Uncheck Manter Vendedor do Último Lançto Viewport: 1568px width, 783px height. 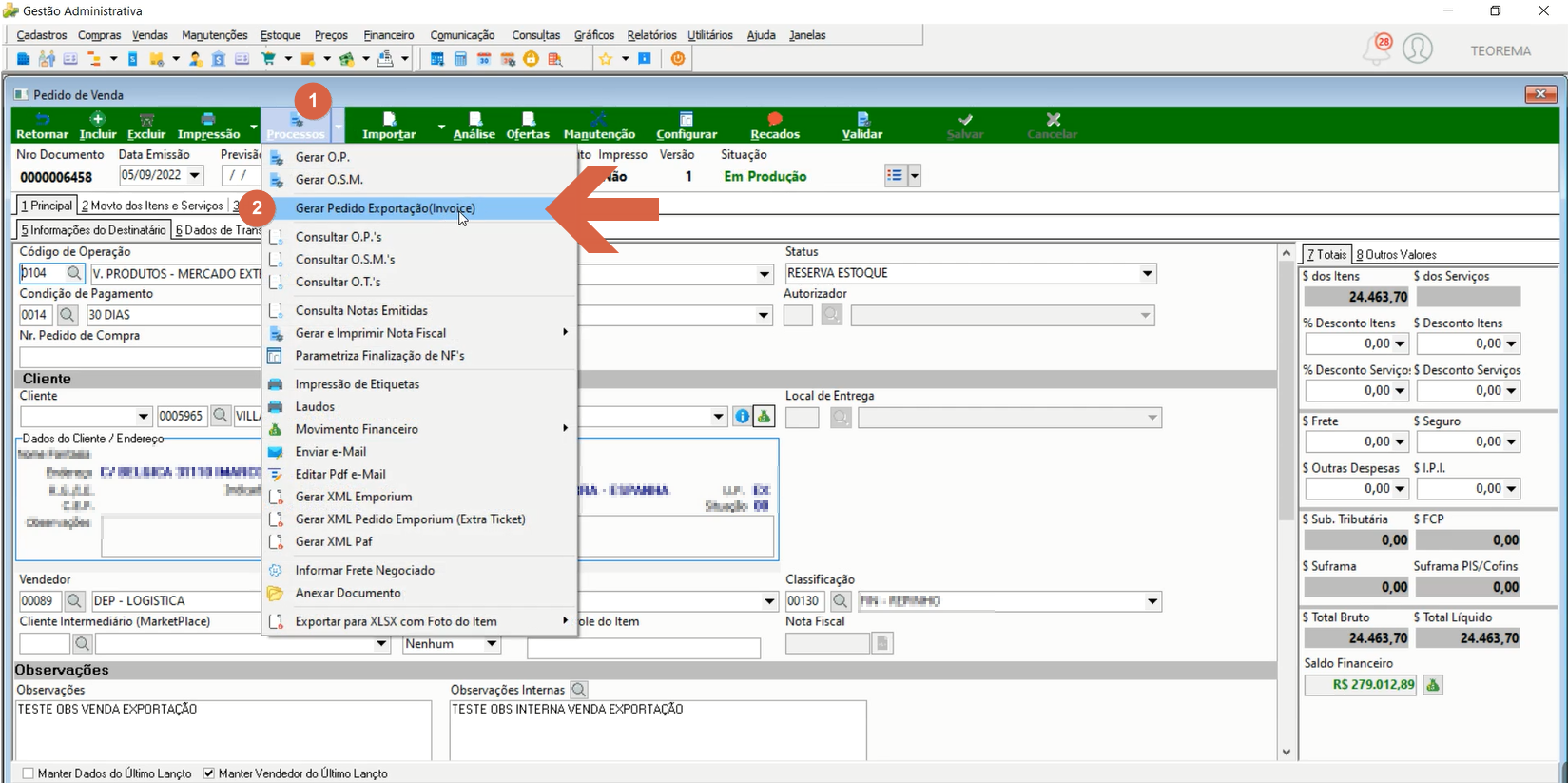coord(209,773)
